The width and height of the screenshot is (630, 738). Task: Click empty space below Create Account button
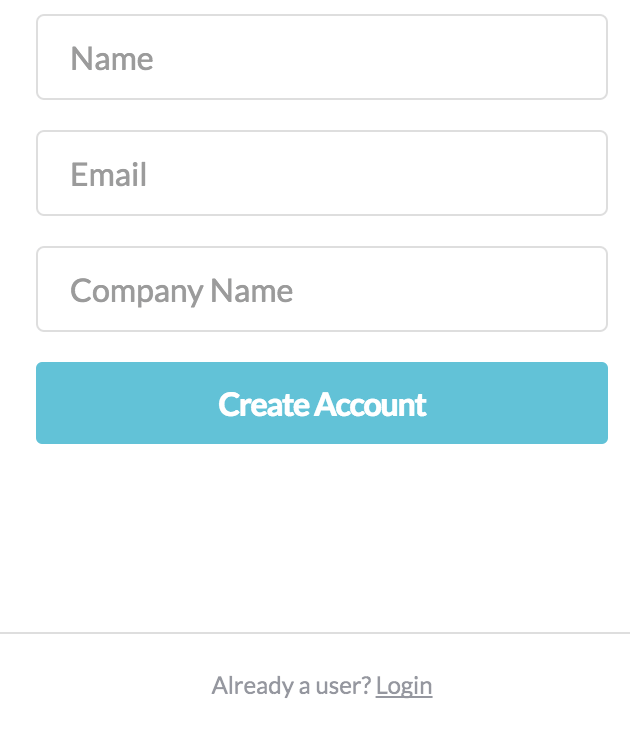point(322,537)
